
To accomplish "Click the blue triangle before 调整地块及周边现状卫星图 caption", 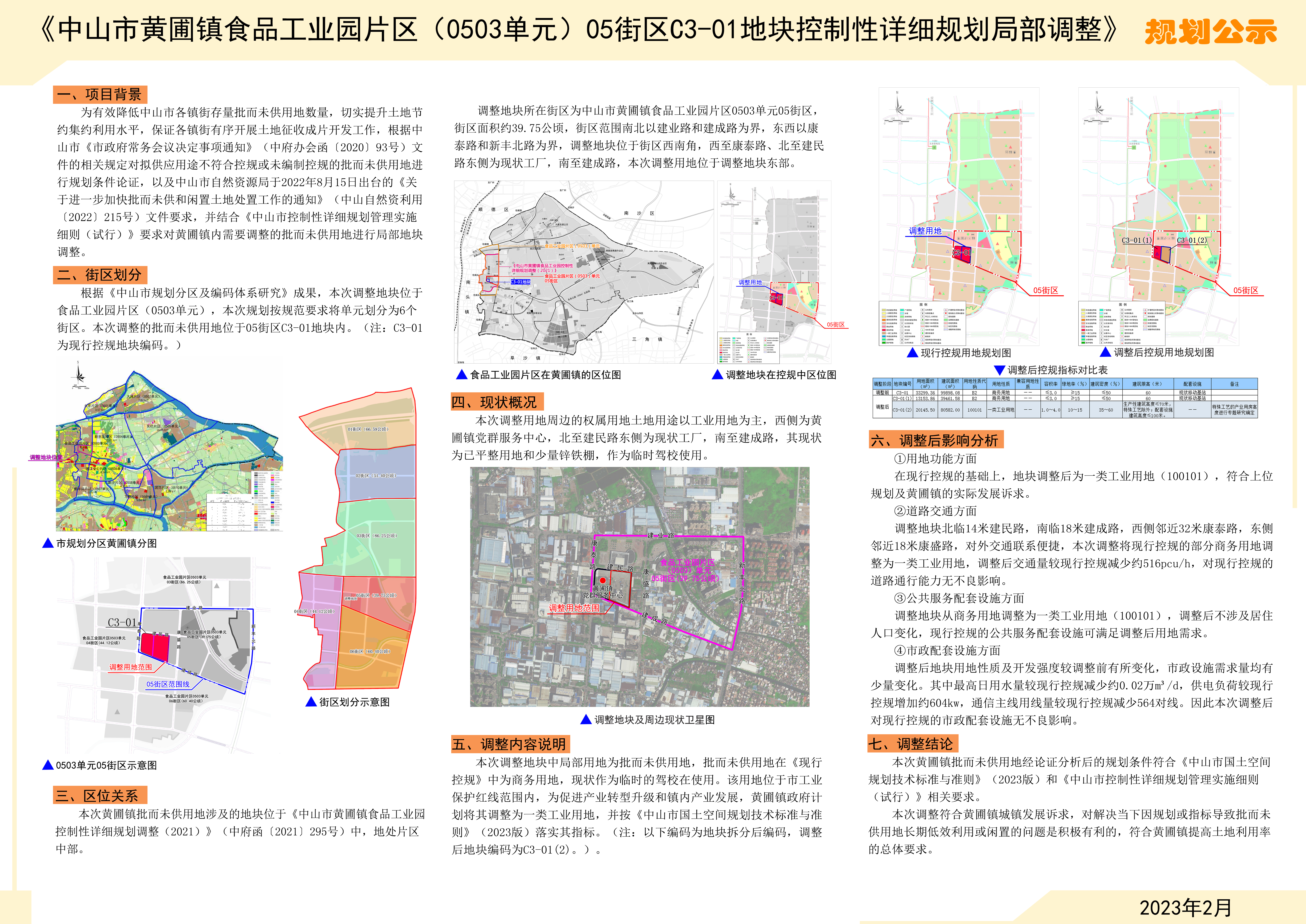I will [x=586, y=720].
